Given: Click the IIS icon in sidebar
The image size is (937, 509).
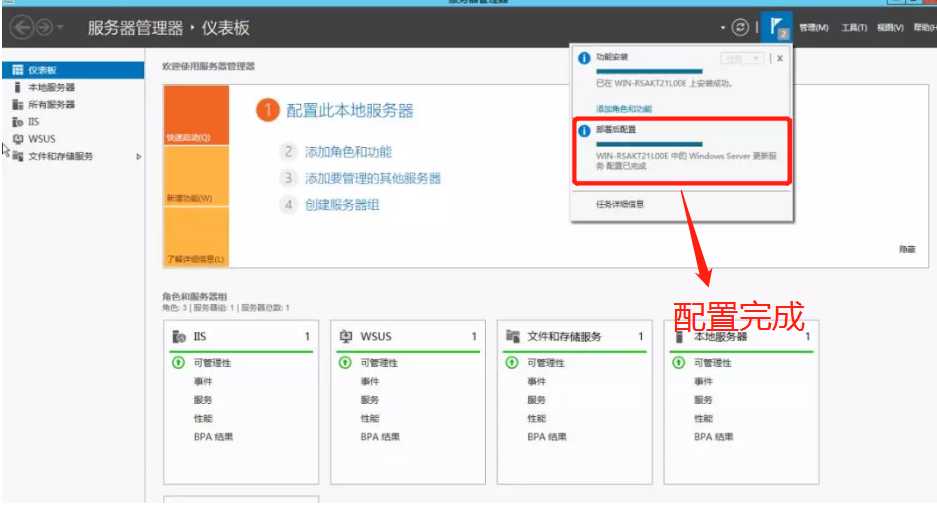Looking at the screenshot, I should click(18, 122).
